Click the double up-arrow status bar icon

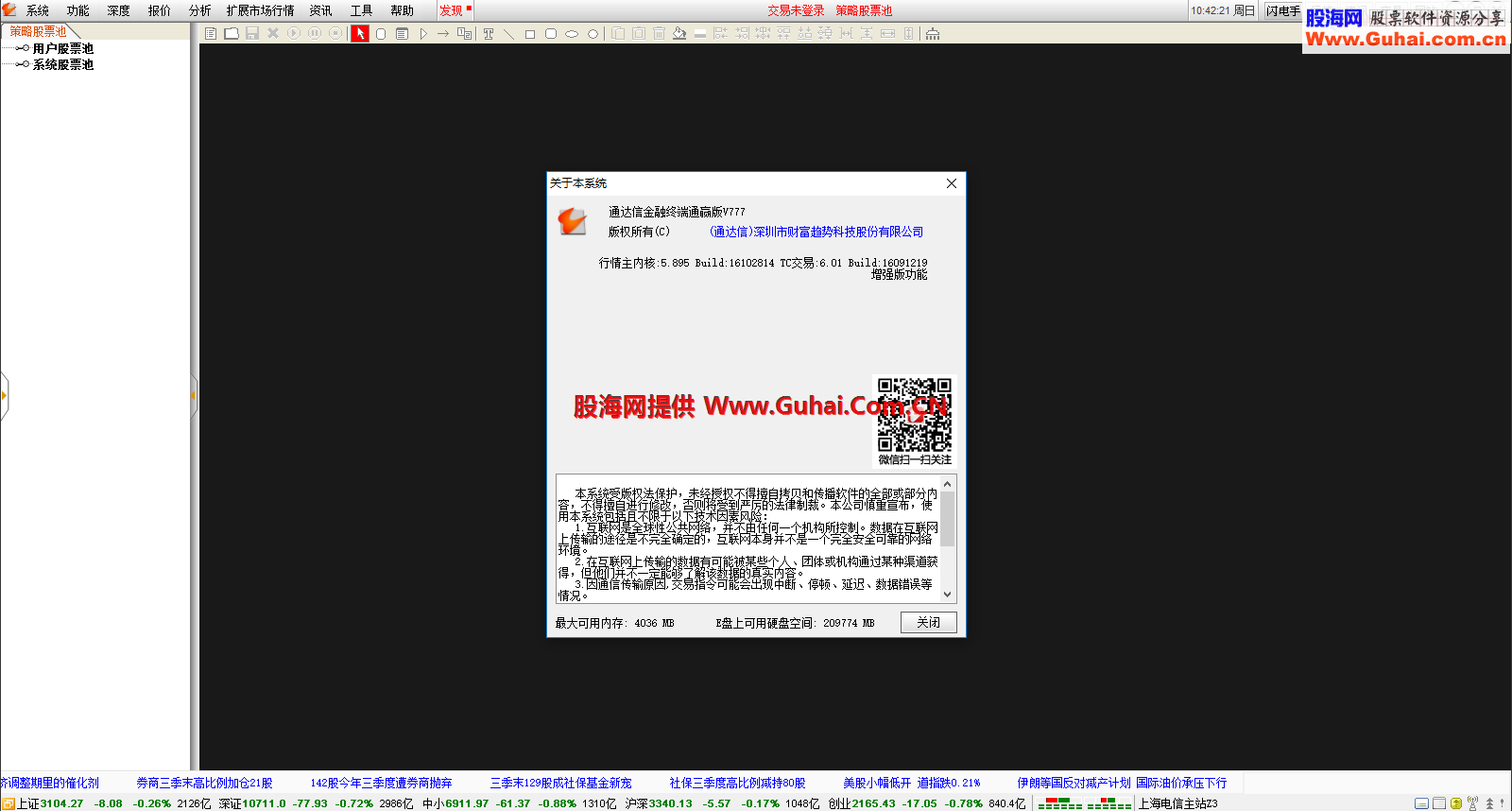click(1489, 803)
